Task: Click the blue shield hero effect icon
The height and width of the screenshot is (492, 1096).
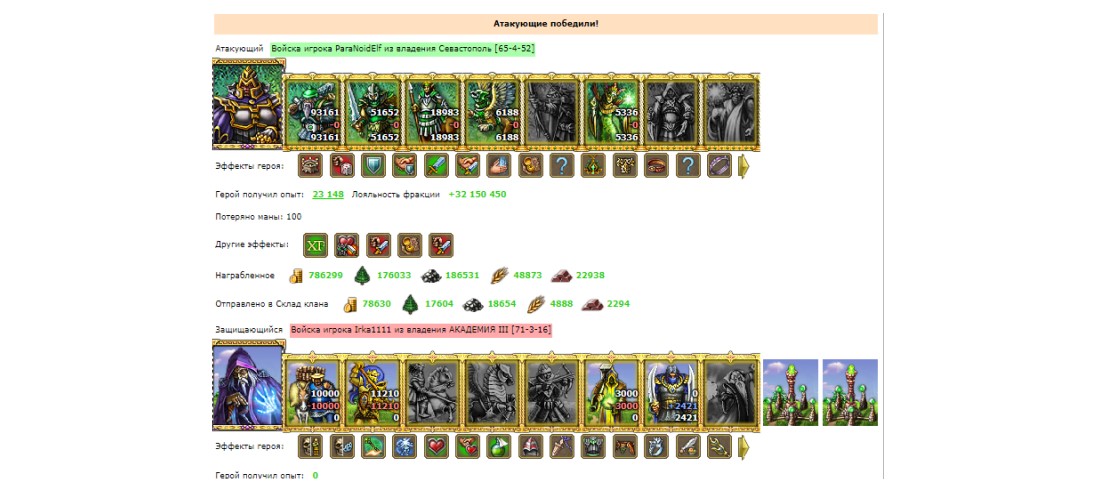Action: (373, 166)
